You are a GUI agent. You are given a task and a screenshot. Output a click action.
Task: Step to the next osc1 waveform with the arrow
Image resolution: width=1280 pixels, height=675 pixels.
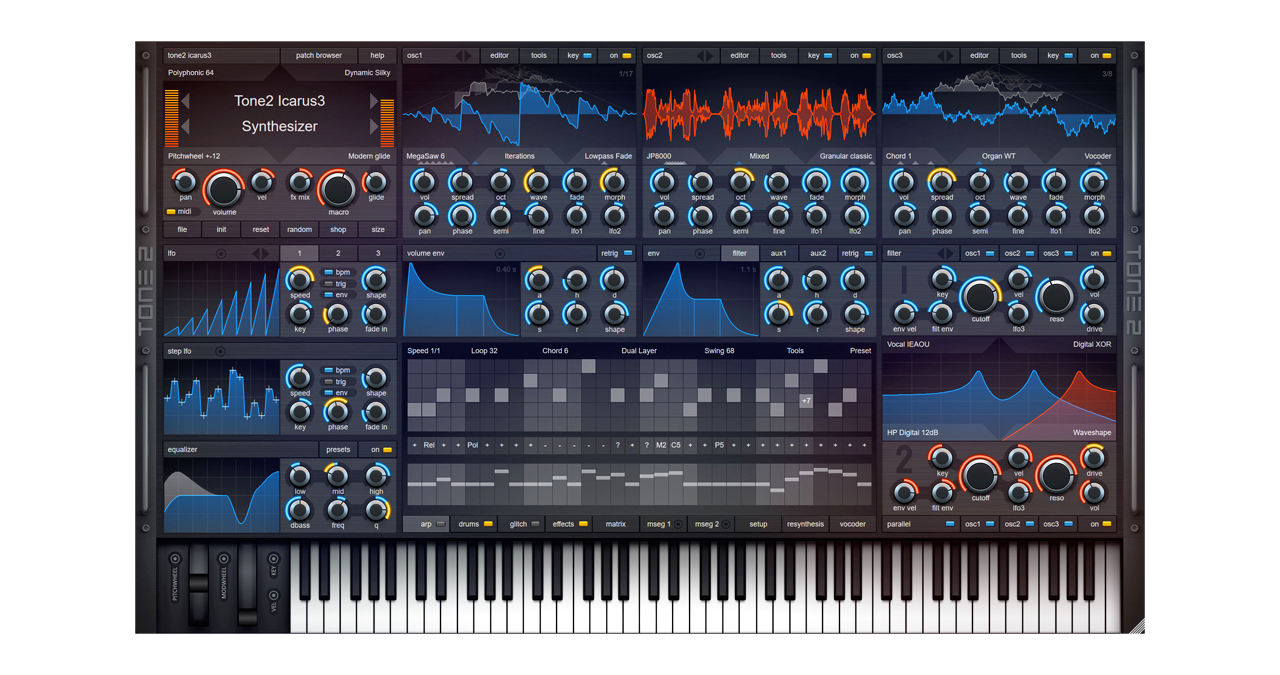click(470, 55)
